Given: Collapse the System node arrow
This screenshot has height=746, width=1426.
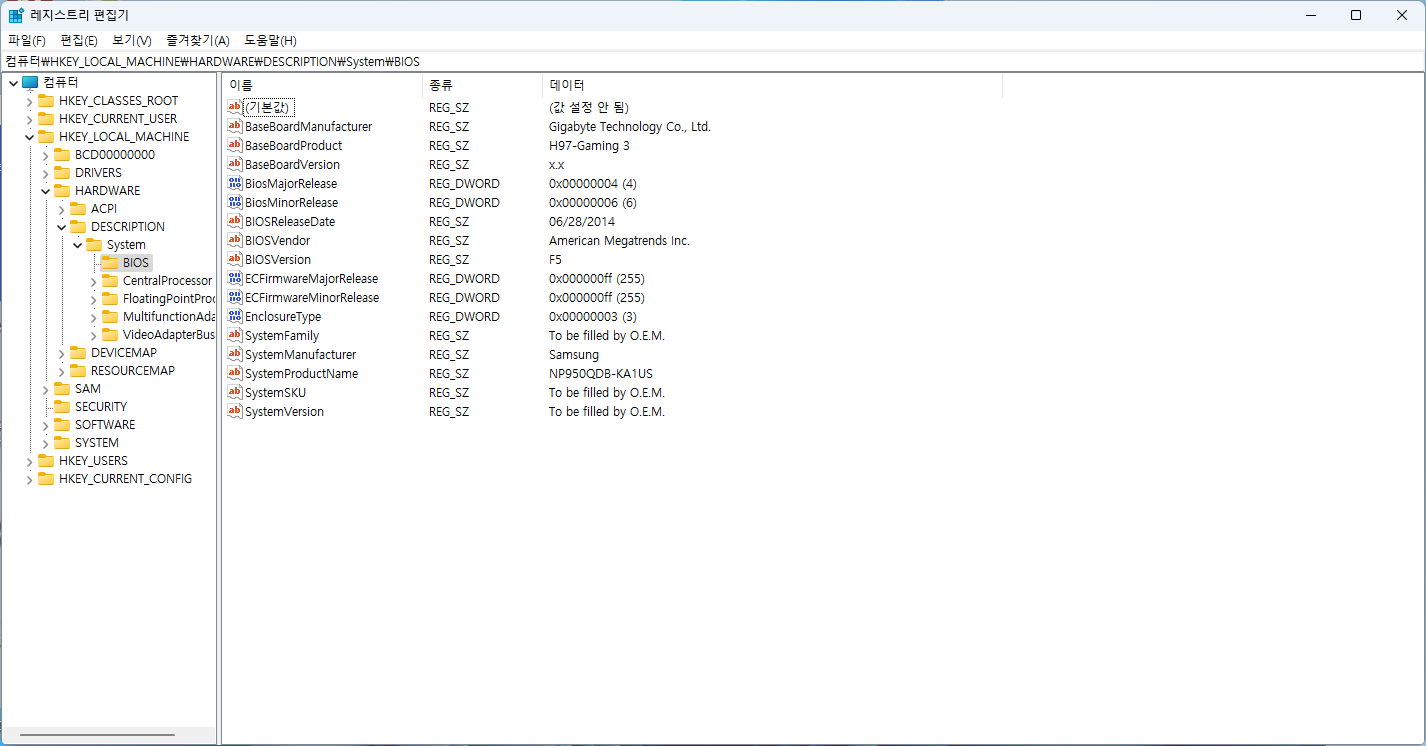Looking at the screenshot, I should pyautogui.click(x=77, y=245).
